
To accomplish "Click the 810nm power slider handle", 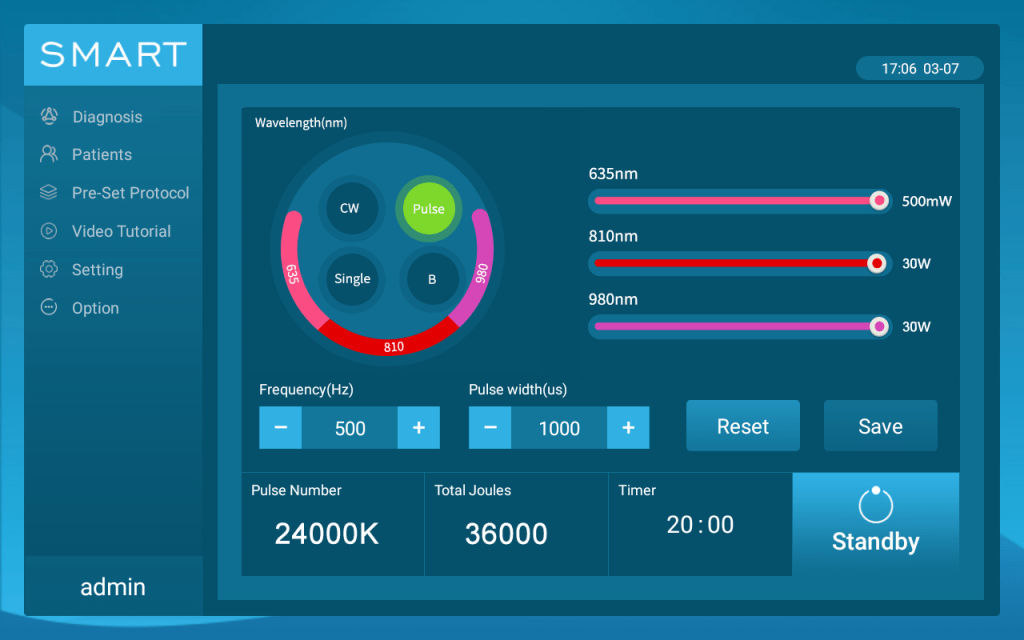I will click(x=877, y=264).
